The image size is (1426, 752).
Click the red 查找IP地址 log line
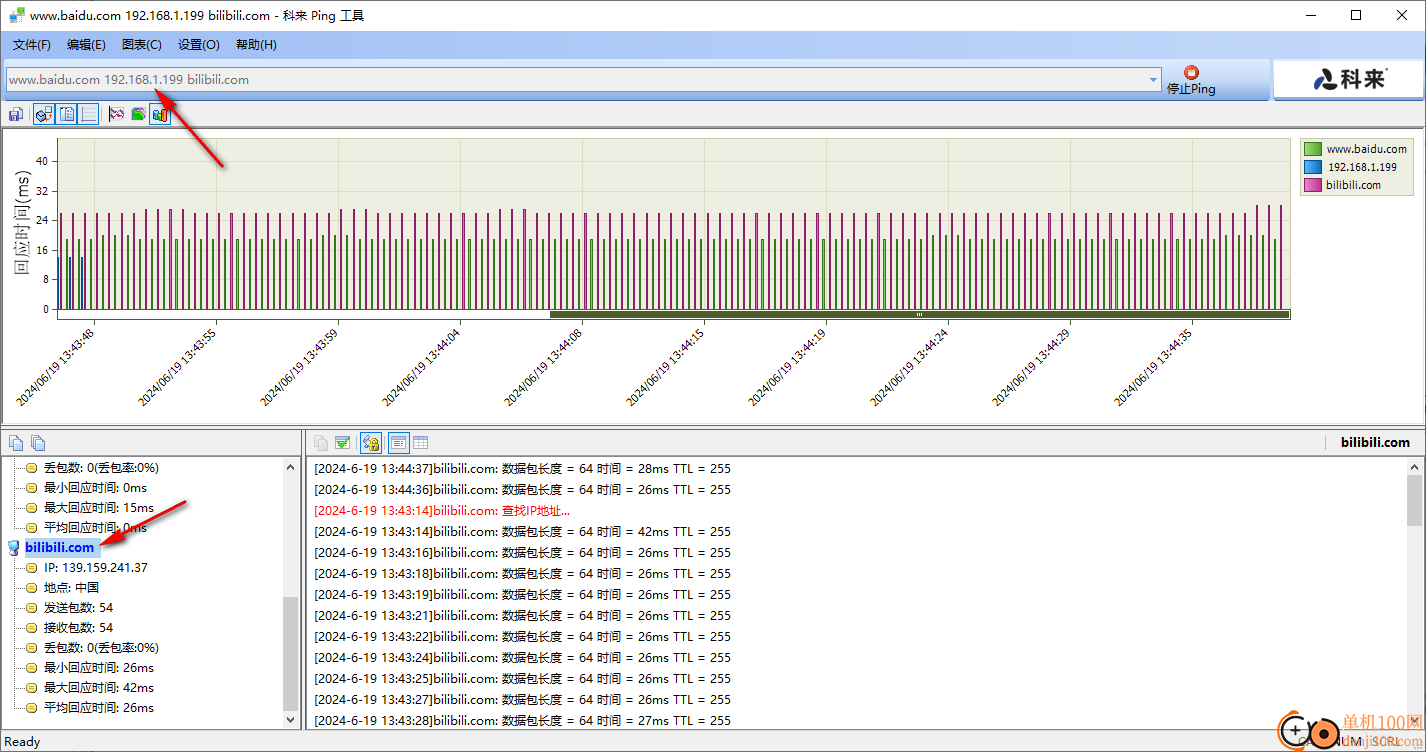click(x=442, y=510)
